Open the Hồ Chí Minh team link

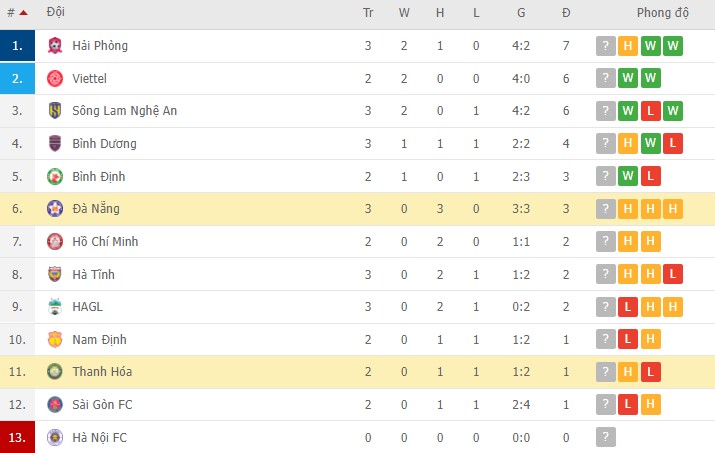click(107, 241)
